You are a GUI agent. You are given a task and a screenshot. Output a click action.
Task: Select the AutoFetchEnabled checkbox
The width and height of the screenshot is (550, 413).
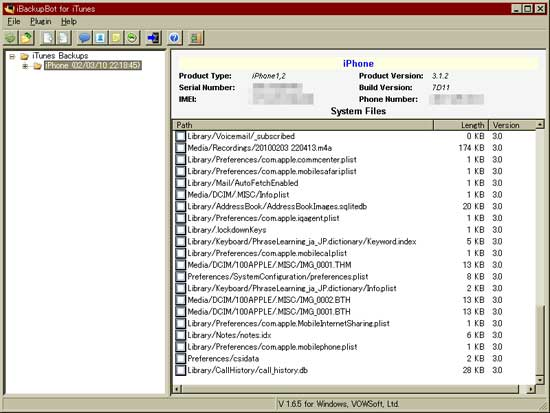click(180, 183)
